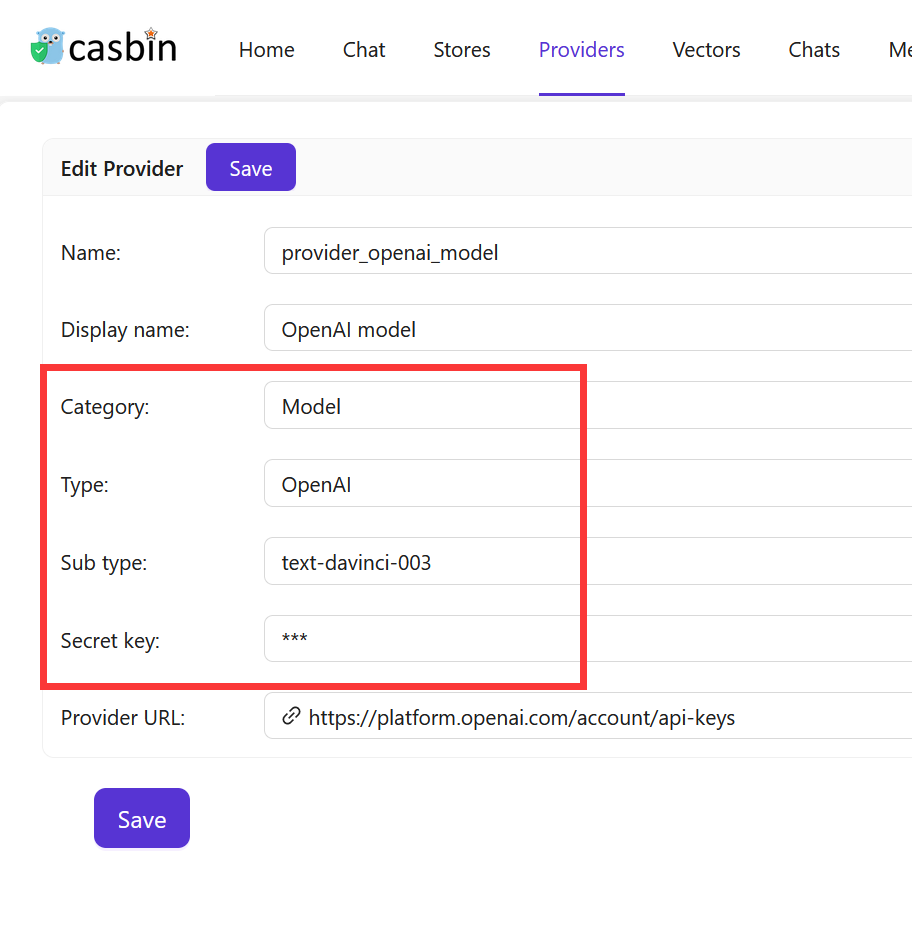Switch to the Home tab
Image resolution: width=912 pixels, height=944 pixels.
266,49
